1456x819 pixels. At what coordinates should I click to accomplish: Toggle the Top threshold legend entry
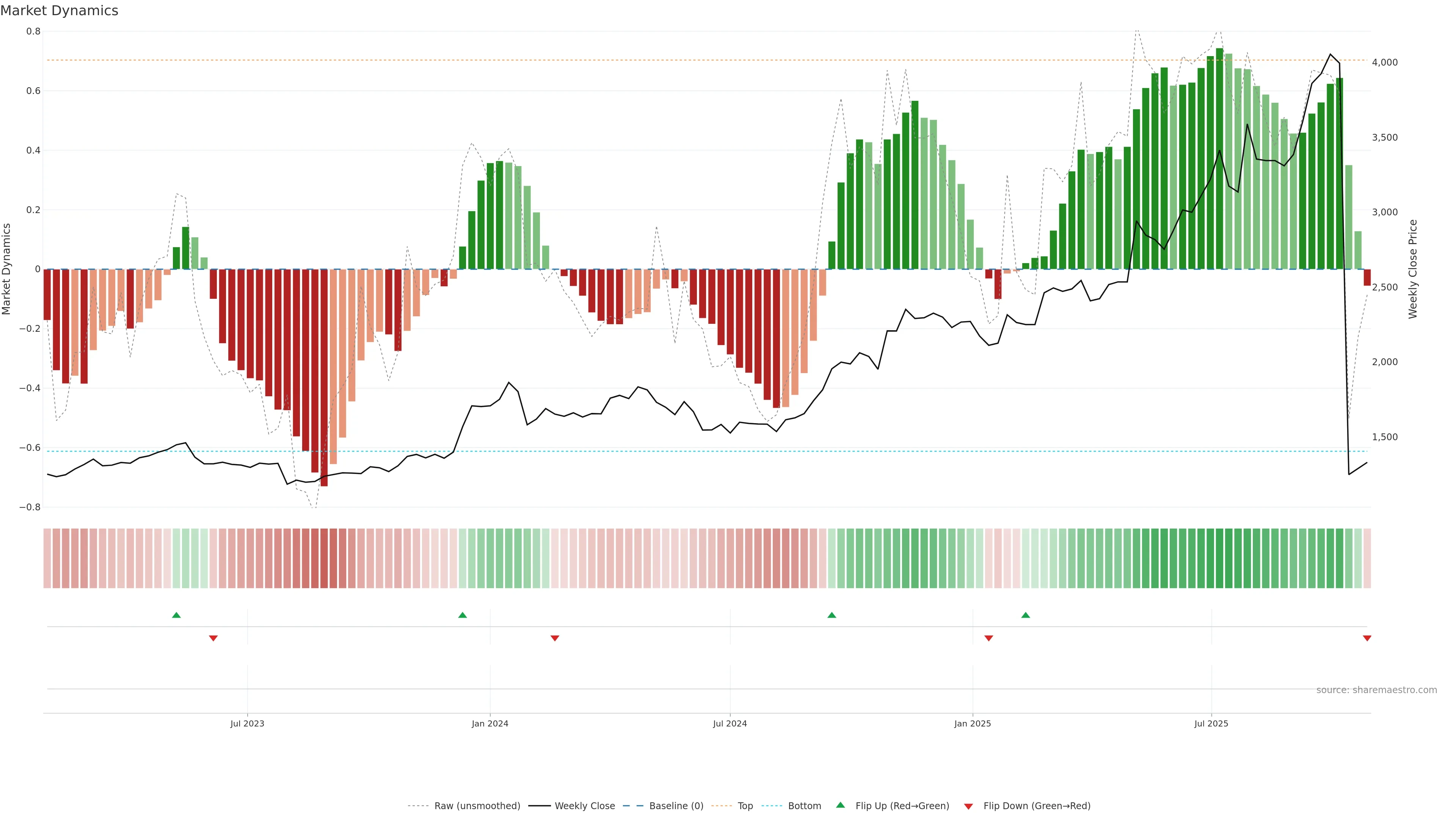(x=745, y=806)
